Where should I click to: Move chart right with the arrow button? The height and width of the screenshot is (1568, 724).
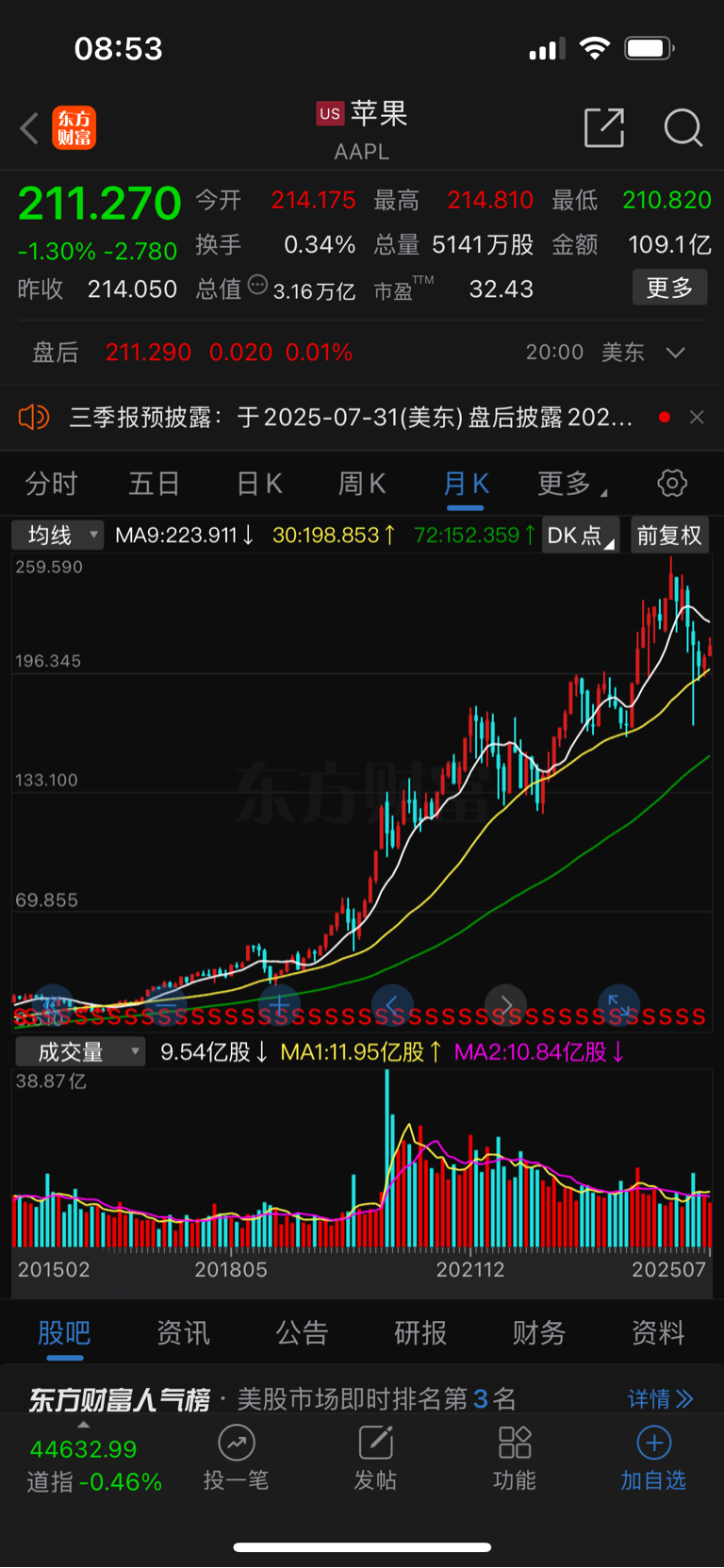click(x=506, y=1005)
